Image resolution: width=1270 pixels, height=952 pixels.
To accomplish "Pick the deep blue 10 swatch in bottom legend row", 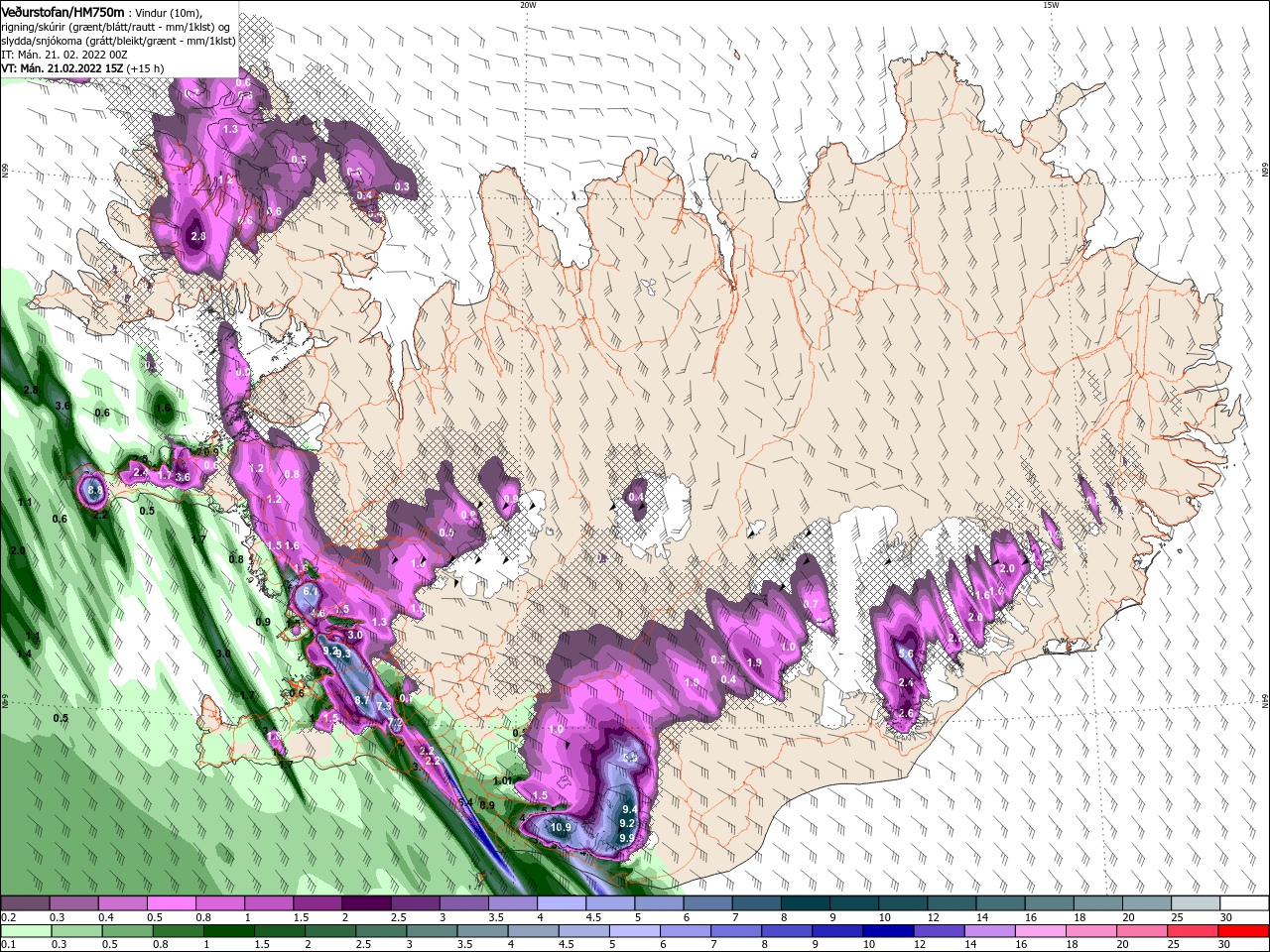I will 886,931.
